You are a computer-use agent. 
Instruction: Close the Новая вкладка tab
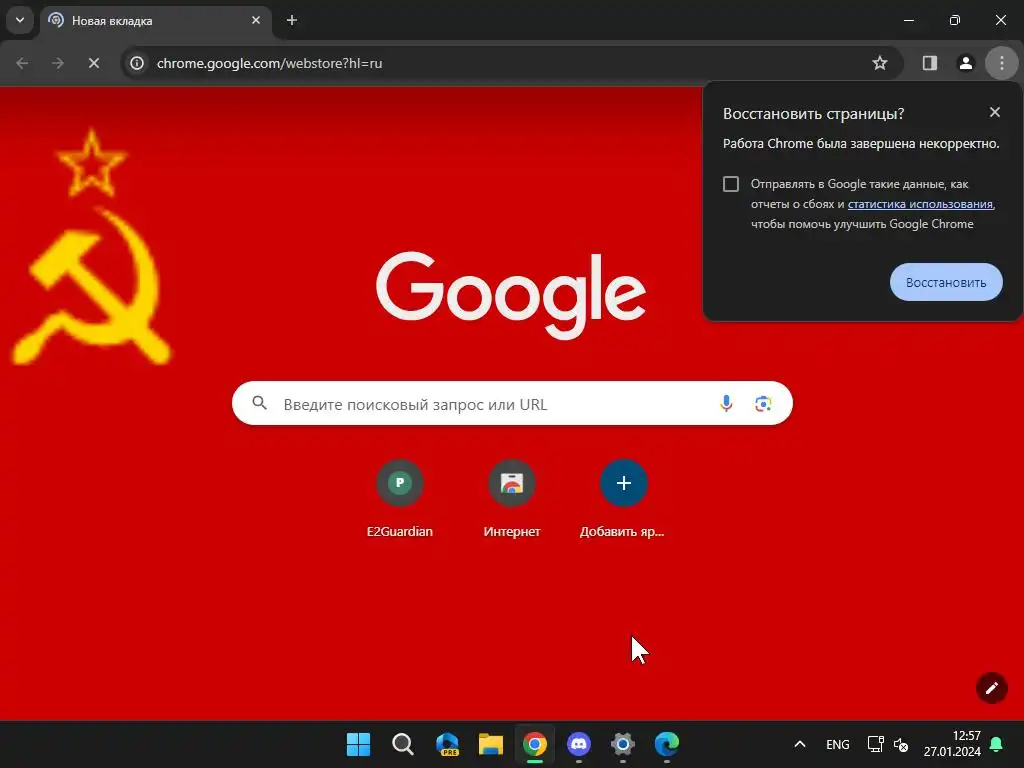pos(256,20)
